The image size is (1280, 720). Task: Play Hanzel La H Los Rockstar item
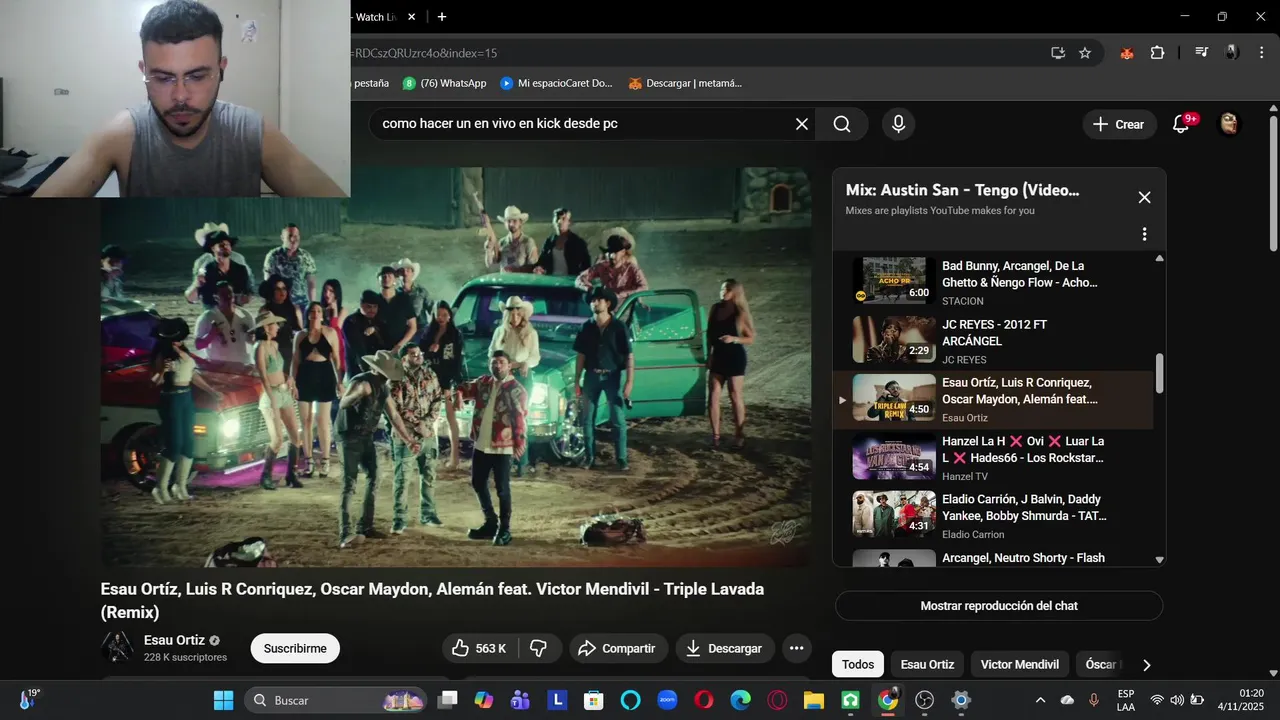pyautogui.click(x=993, y=457)
